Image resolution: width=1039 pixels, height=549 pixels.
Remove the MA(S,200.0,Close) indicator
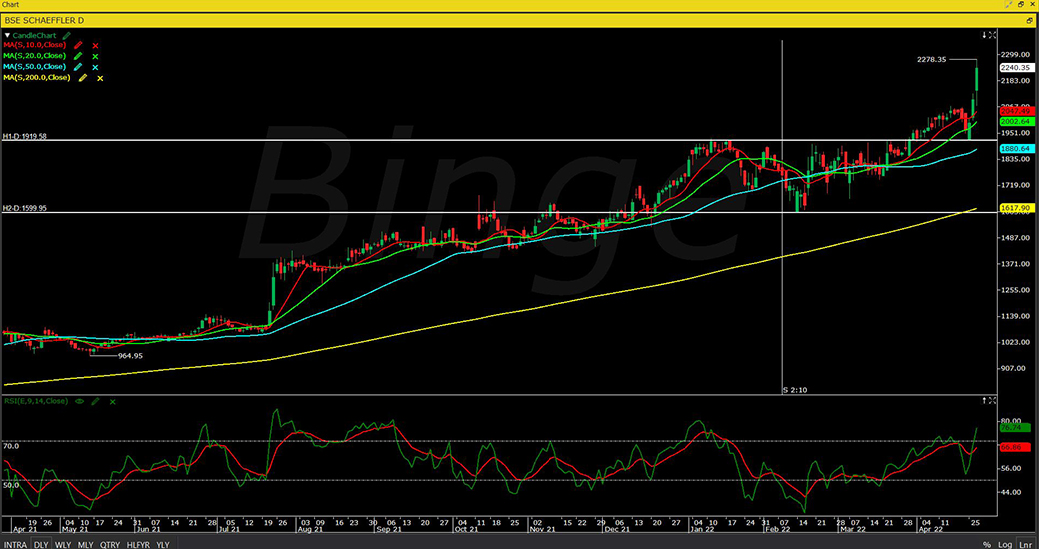point(100,78)
